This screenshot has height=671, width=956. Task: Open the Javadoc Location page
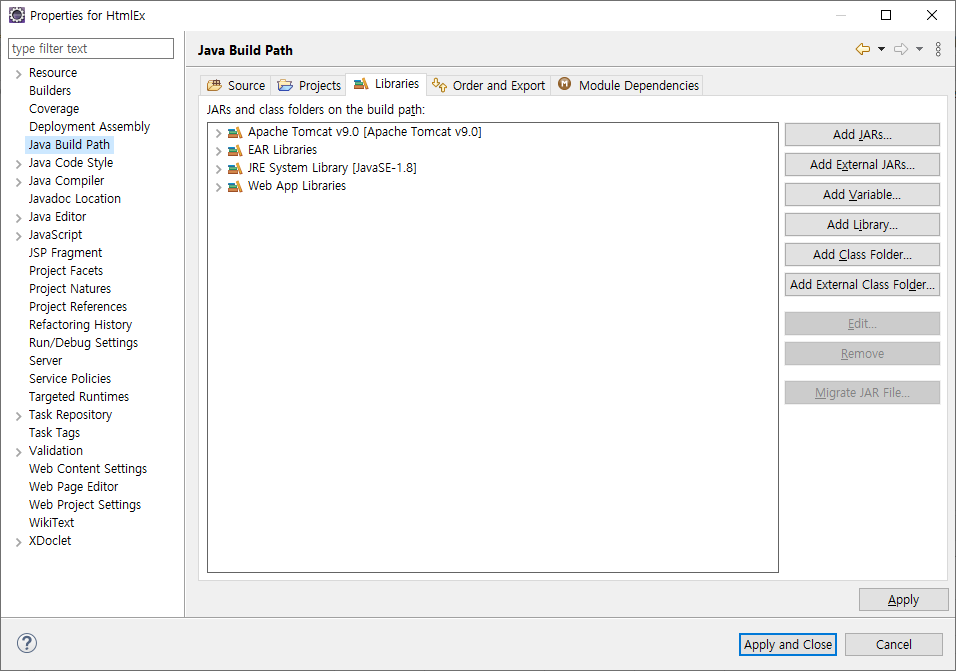75,199
